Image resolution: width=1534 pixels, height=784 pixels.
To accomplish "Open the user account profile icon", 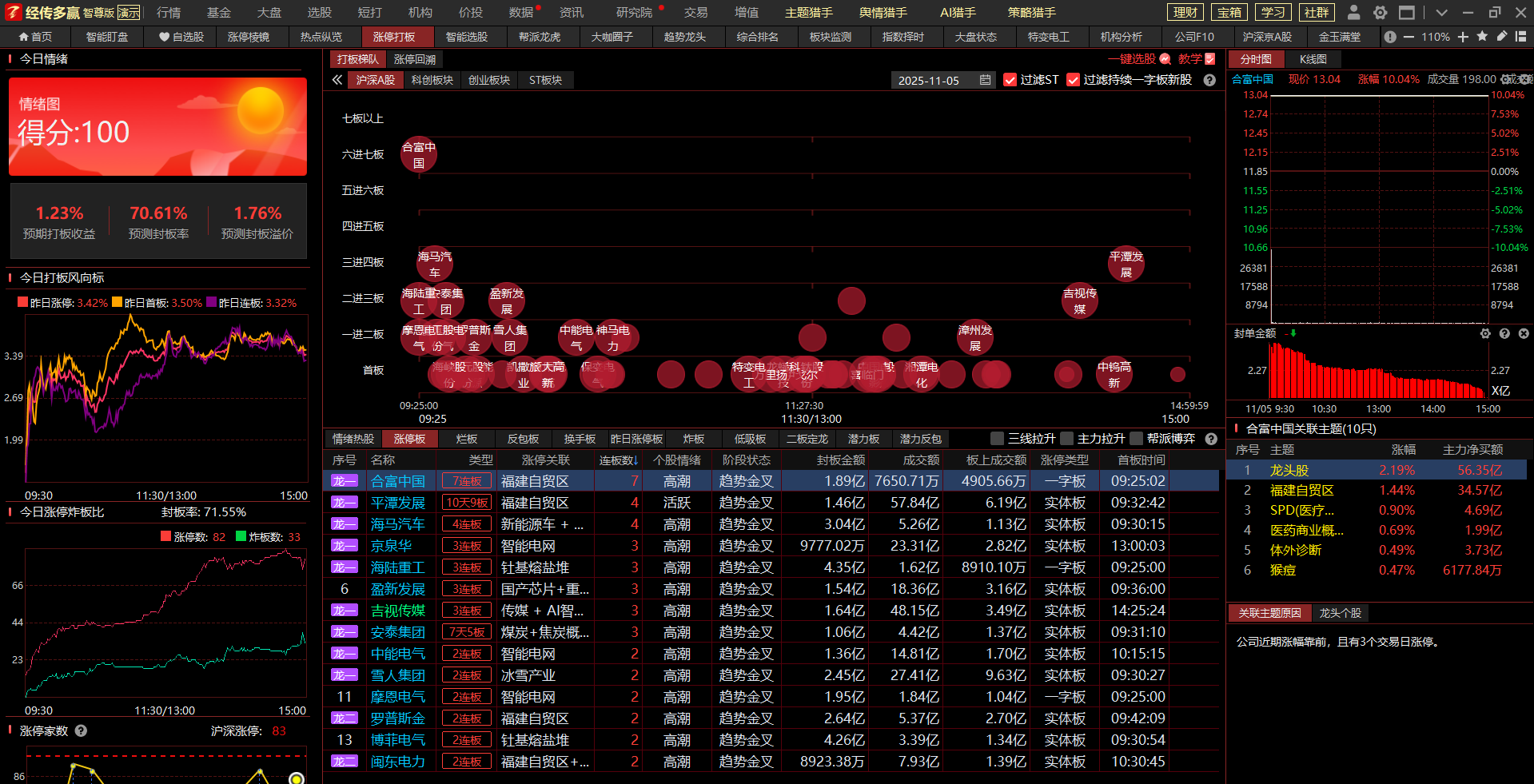I will 1353,12.
